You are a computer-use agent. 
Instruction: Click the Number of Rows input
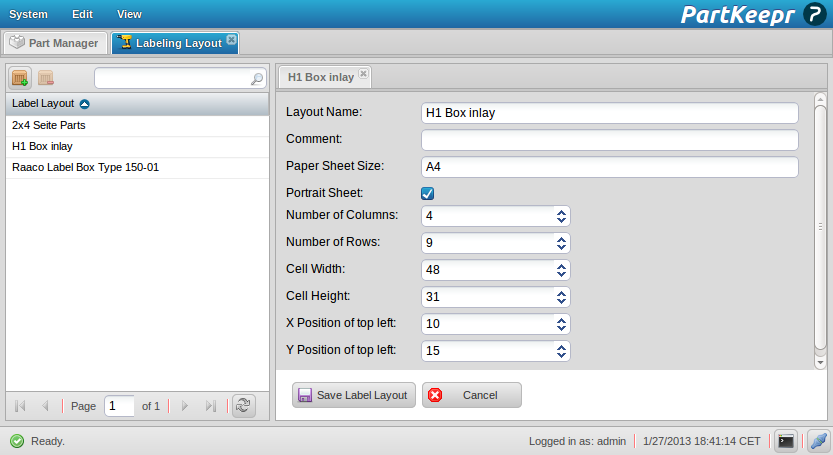click(x=488, y=243)
